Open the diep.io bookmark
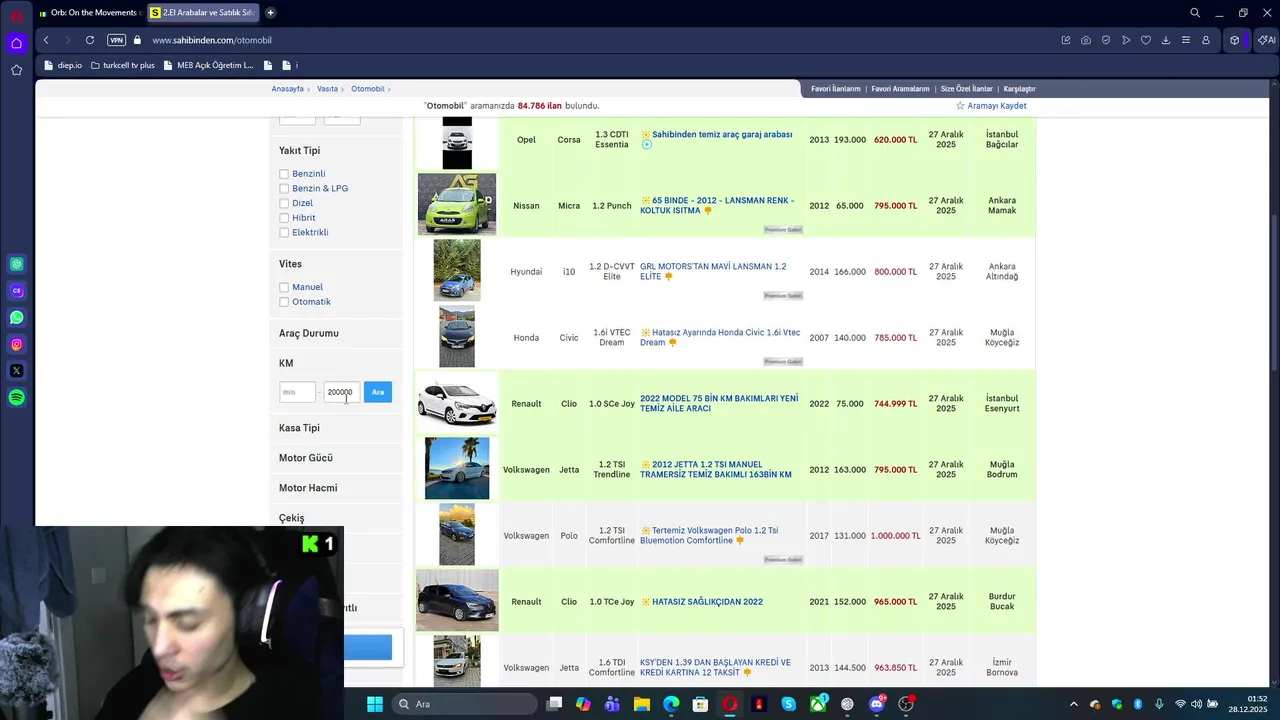 pyautogui.click(x=63, y=65)
